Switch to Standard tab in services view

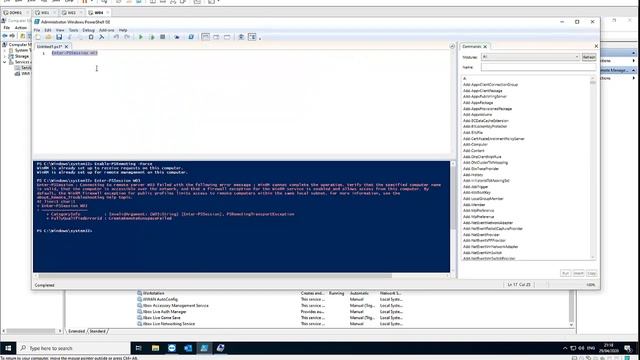pos(98,331)
